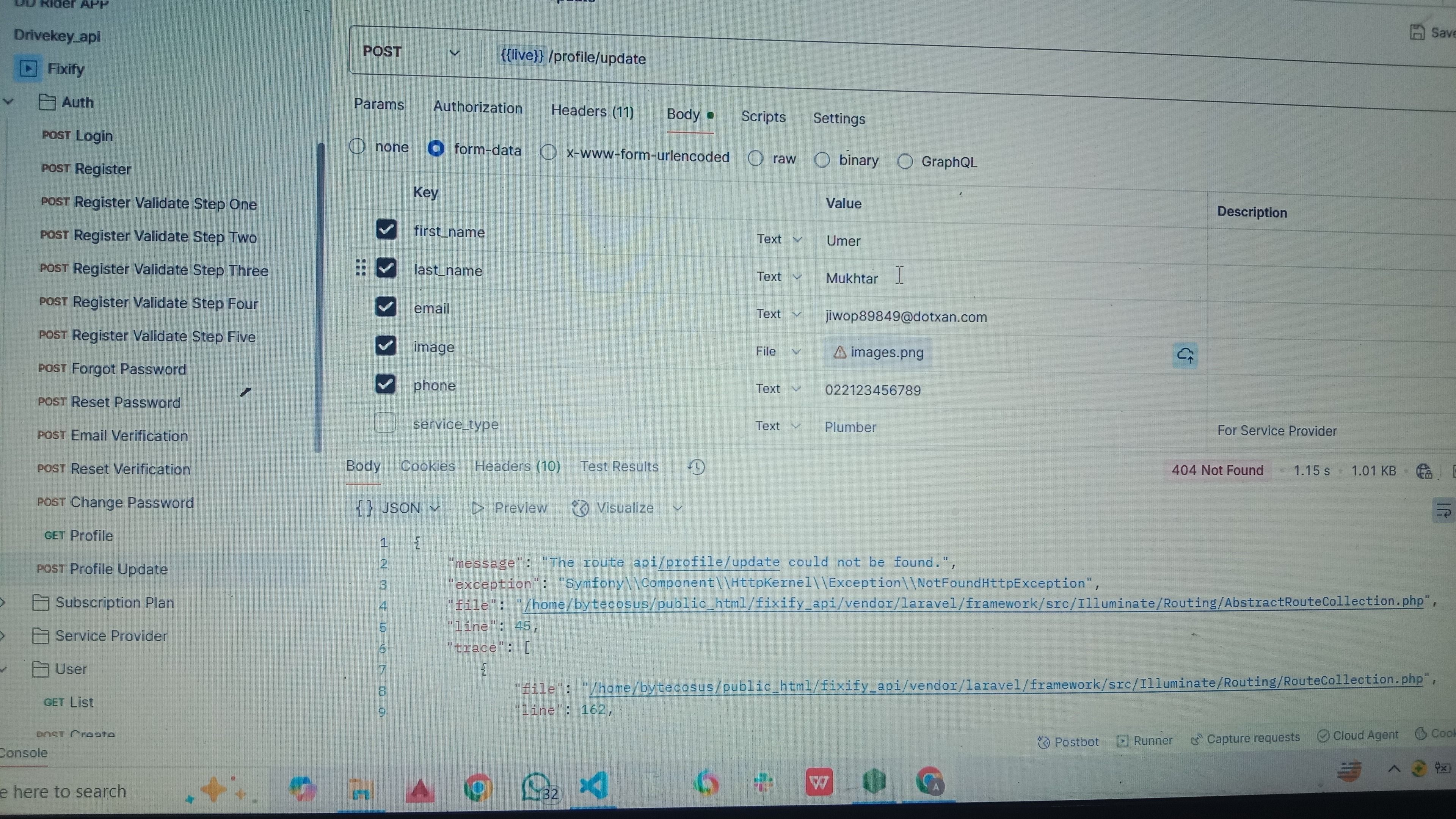Switch to the Headers (11) tab
Screen dimensions: 1456x819
592,111
